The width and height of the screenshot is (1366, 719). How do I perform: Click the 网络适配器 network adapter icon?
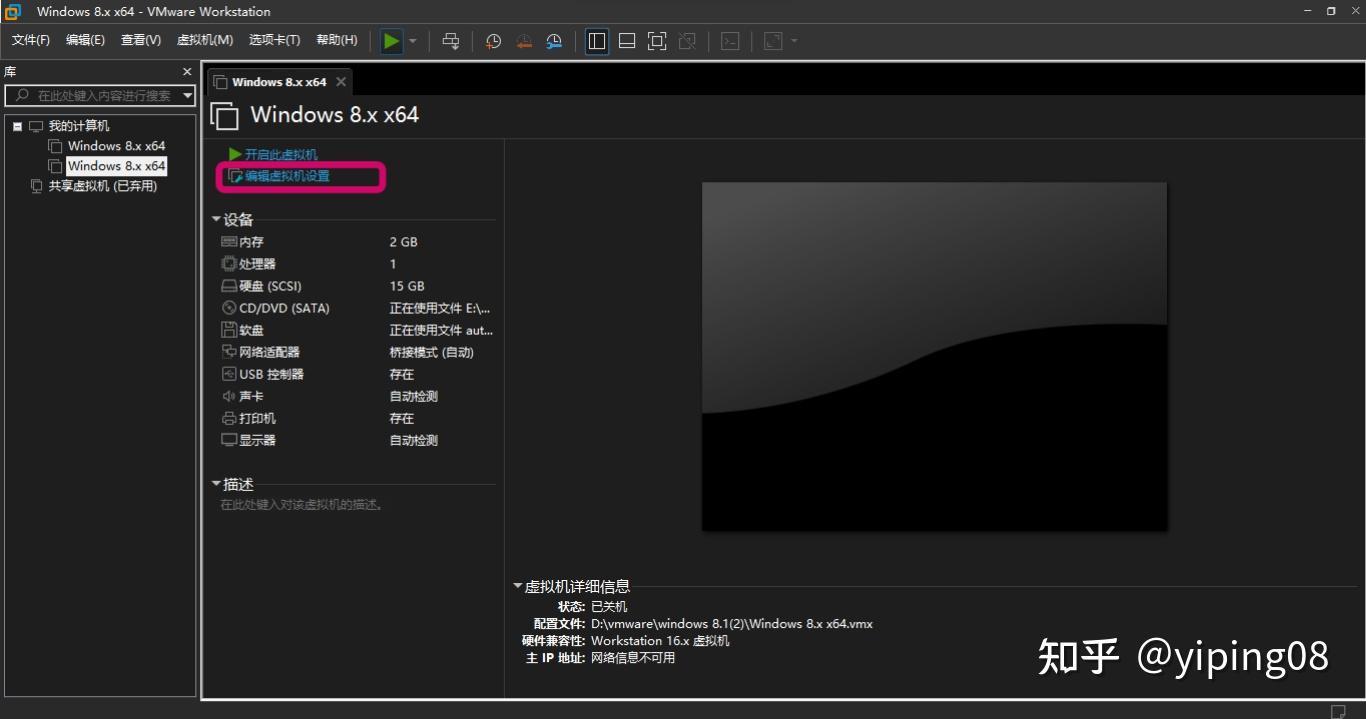coord(229,352)
